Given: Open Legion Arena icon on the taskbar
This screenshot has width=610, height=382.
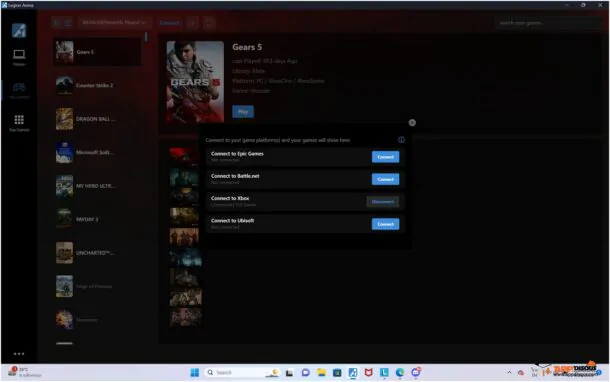Looking at the screenshot, I should pos(353,373).
